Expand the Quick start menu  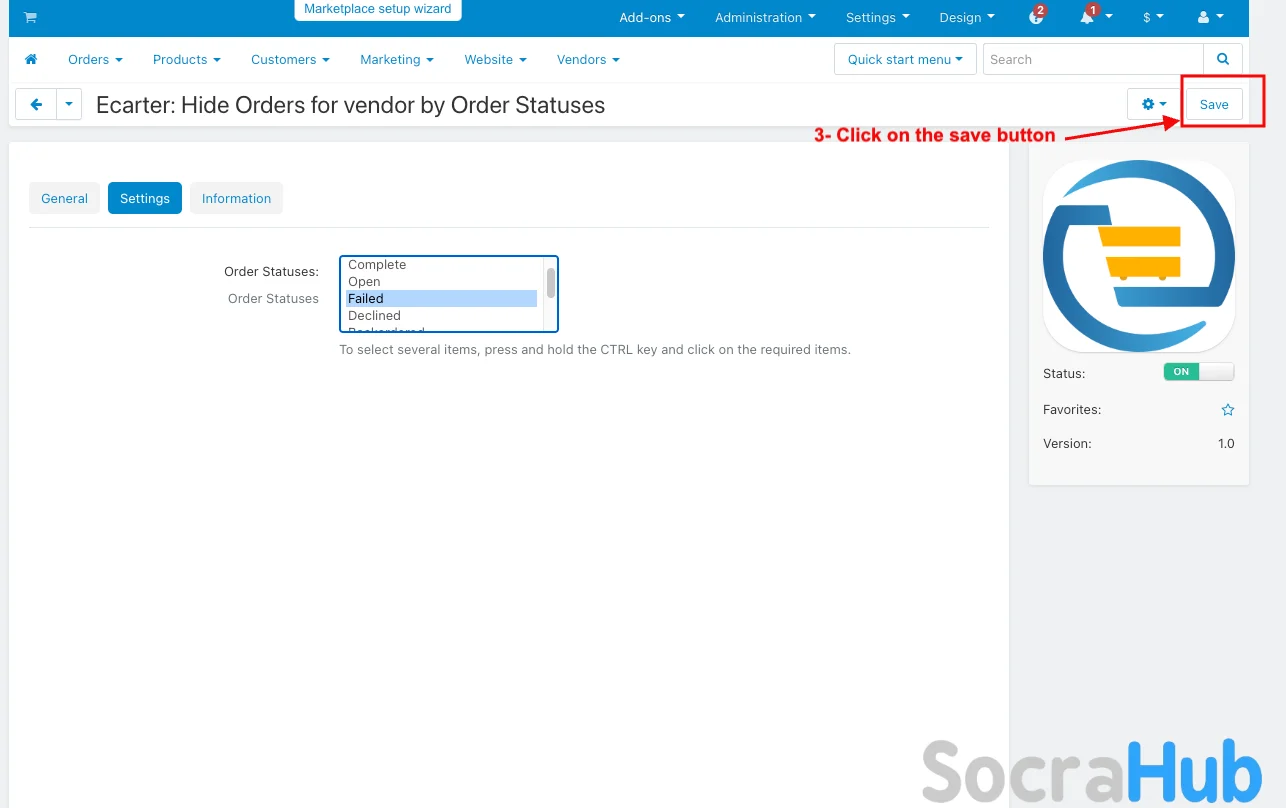pyautogui.click(x=905, y=59)
